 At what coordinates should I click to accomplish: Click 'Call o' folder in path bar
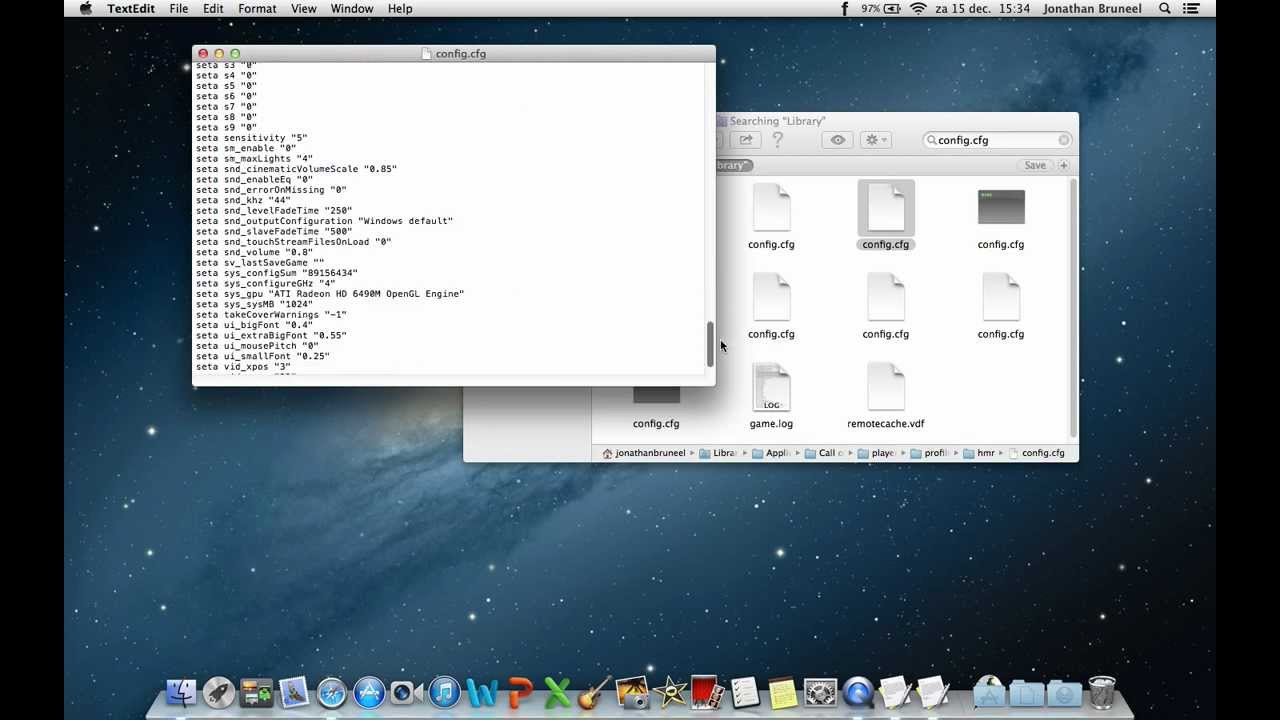[826, 453]
